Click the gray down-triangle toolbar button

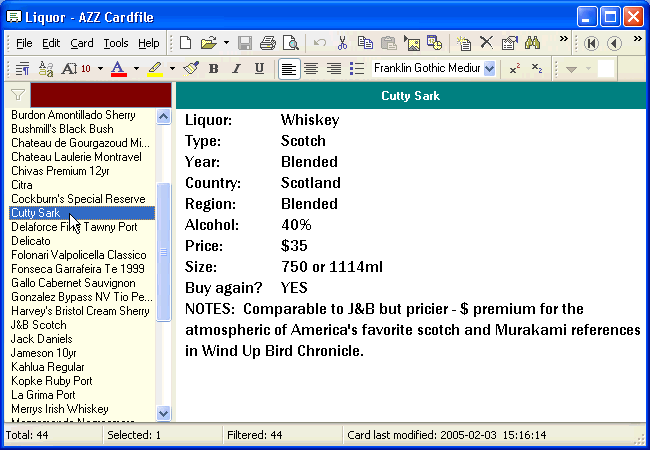572,69
